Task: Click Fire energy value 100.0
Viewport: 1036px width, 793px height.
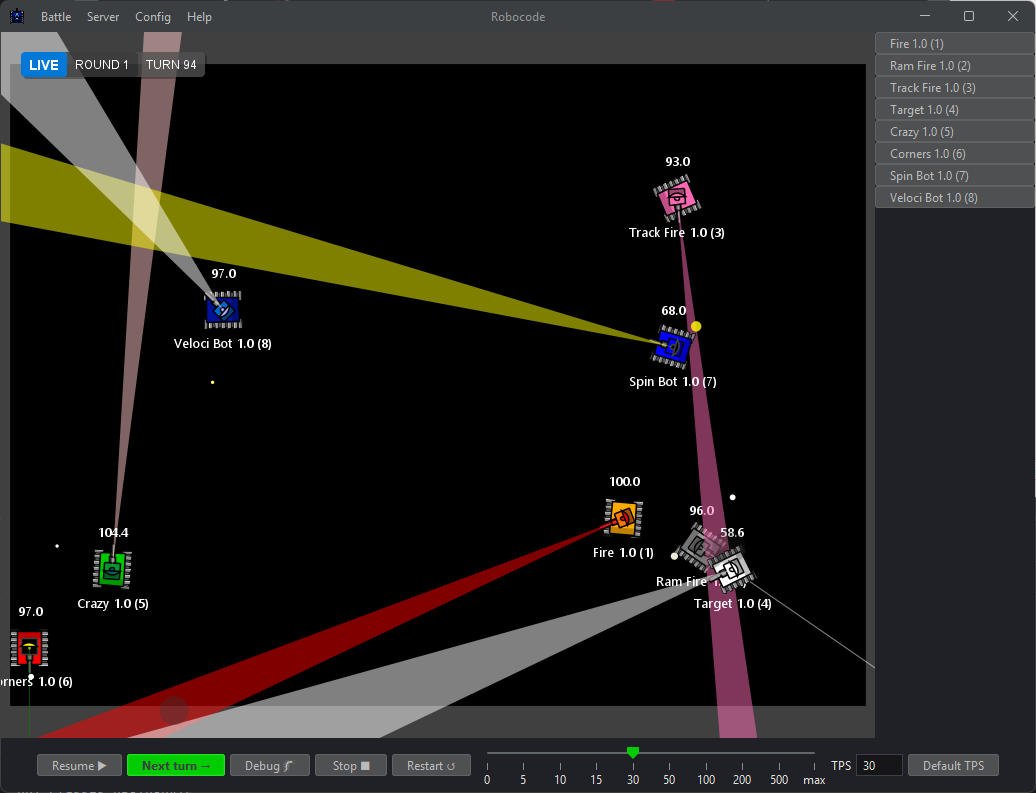Action: coord(625,482)
